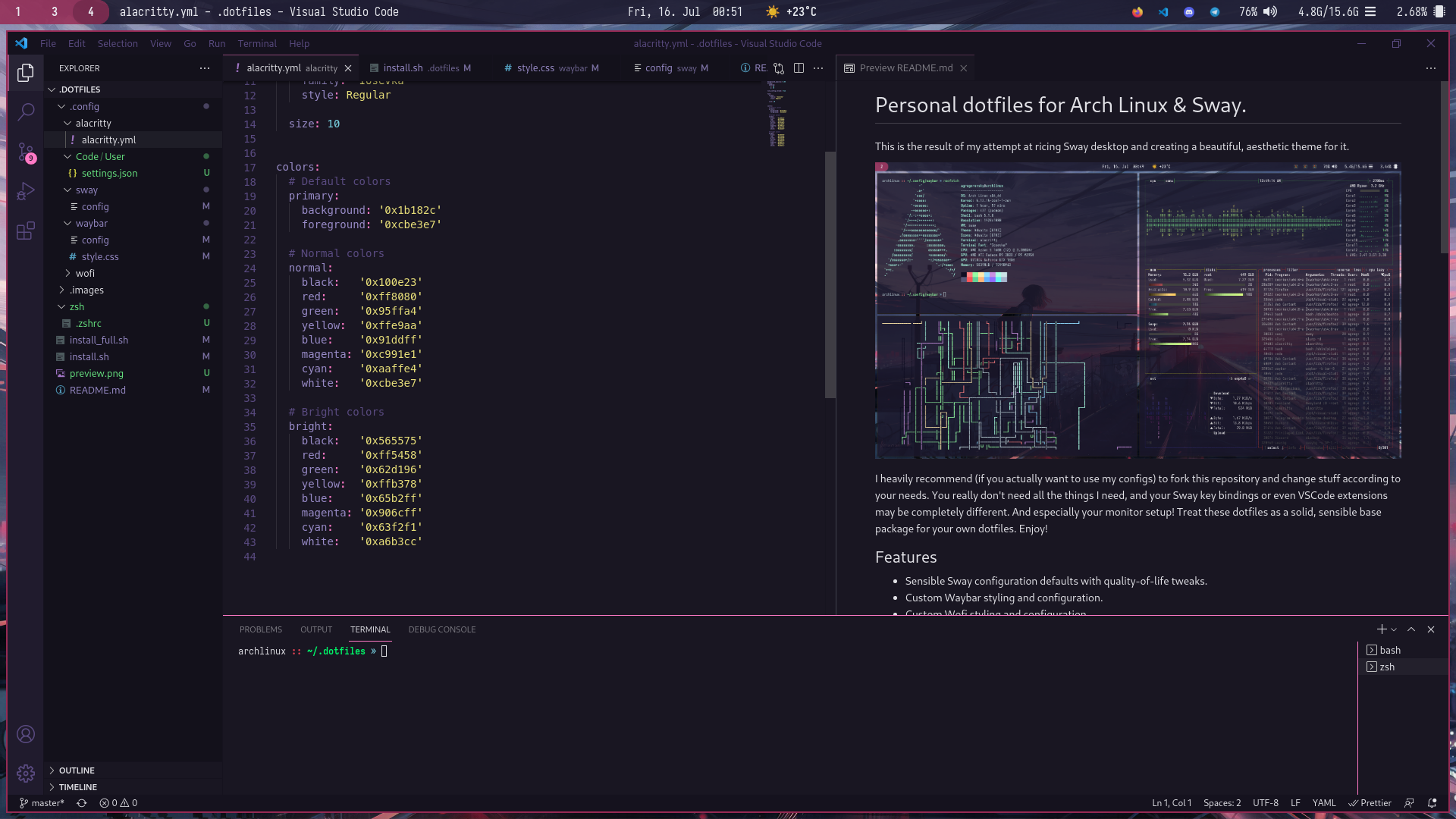Click the notifications bell in status bar
Viewport: 1456px width, 819px height.
pyautogui.click(x=1432, y=803)
